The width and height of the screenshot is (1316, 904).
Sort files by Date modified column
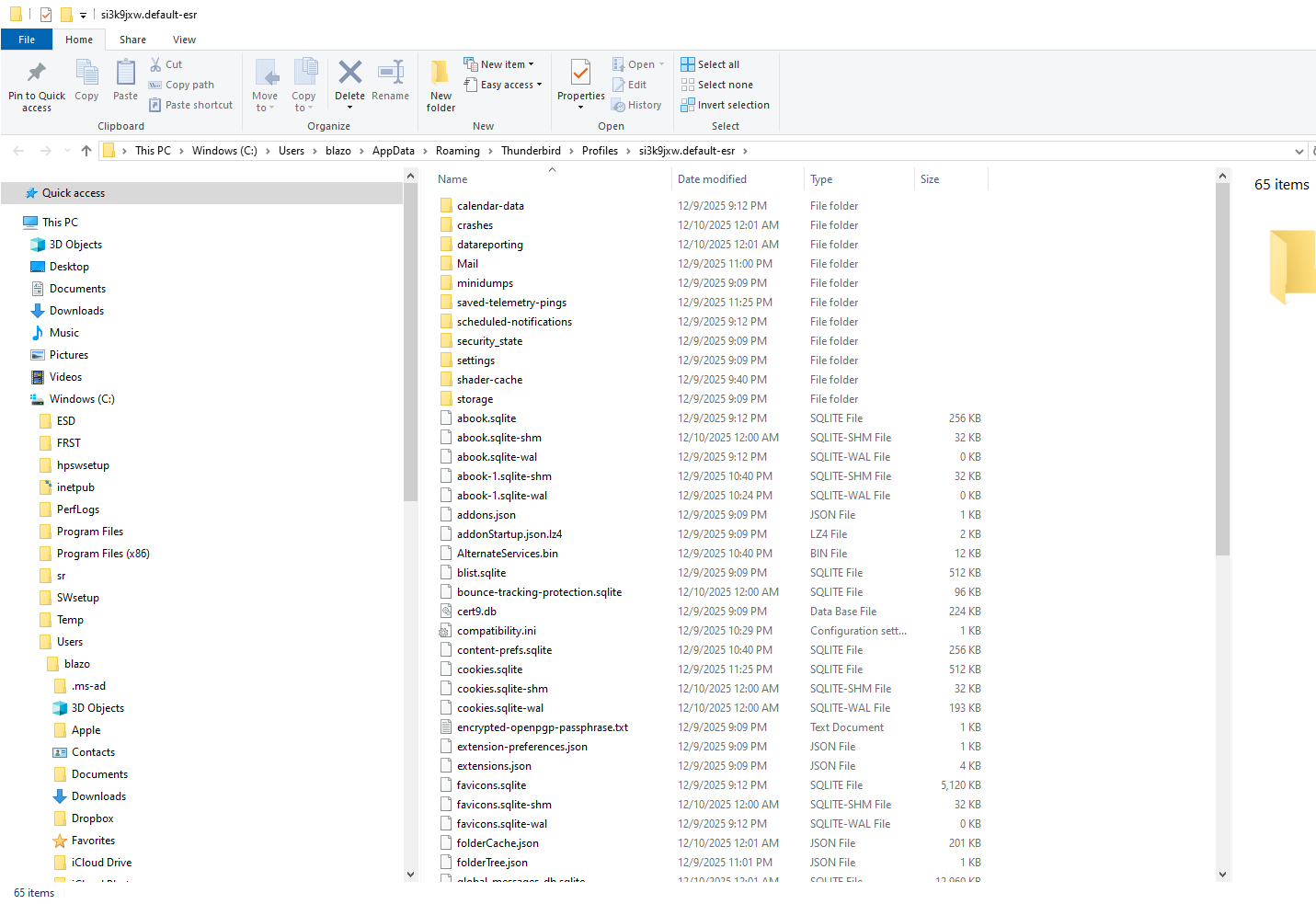[712, 179]
